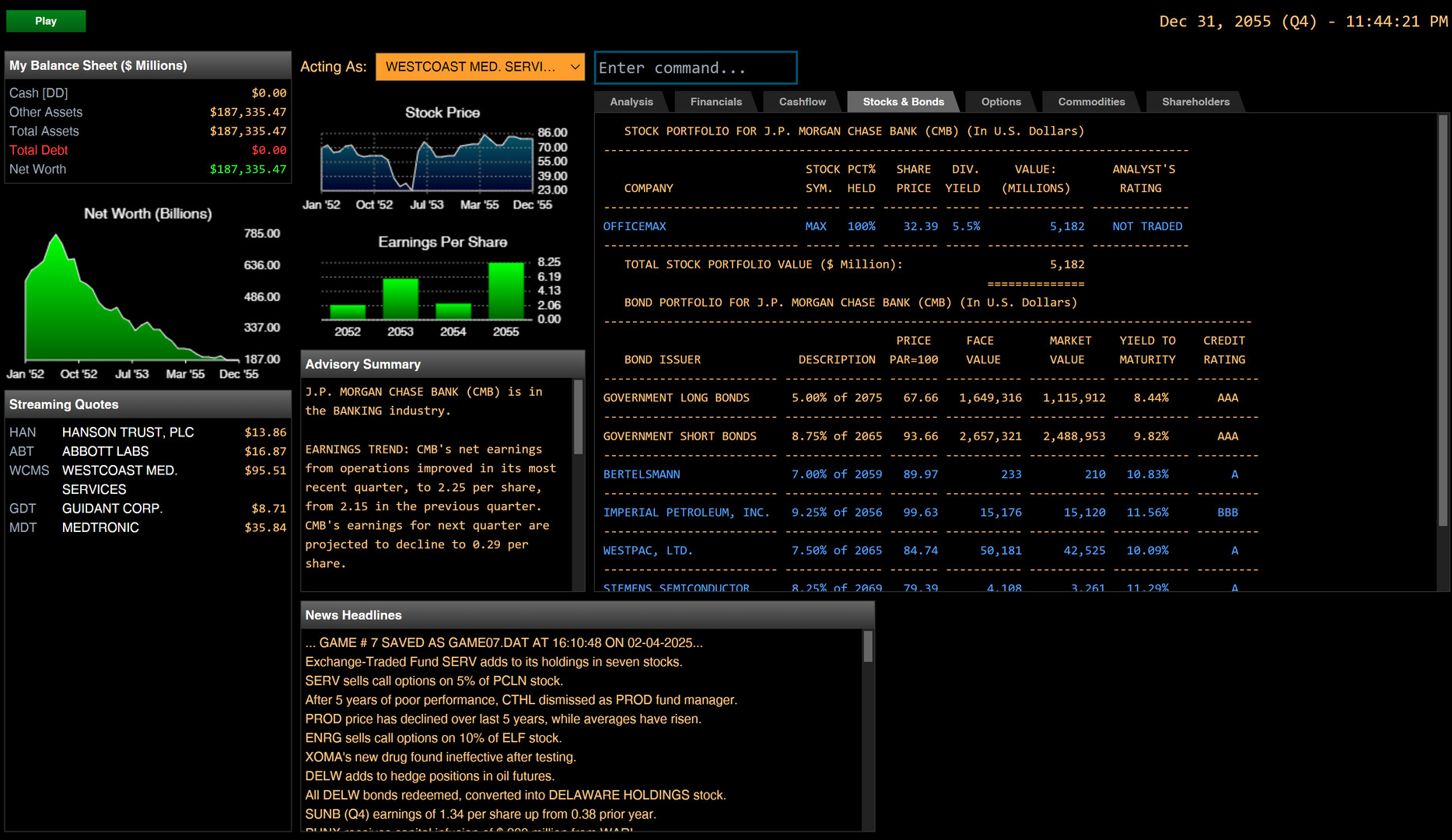Viewport: 1452px width, 840px height.
Task: Select WESTCOAST MED. SERVICES quote row
Action: [148, 480]
